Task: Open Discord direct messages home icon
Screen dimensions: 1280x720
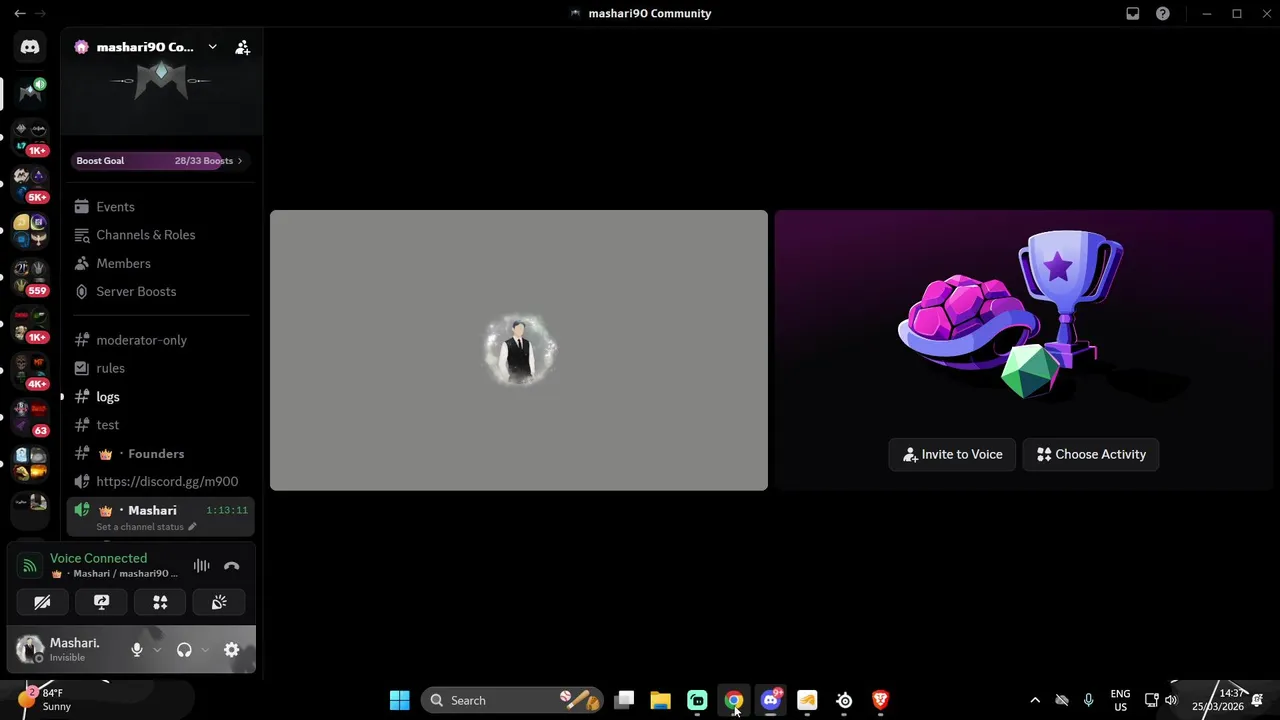Action: (30, 47)
